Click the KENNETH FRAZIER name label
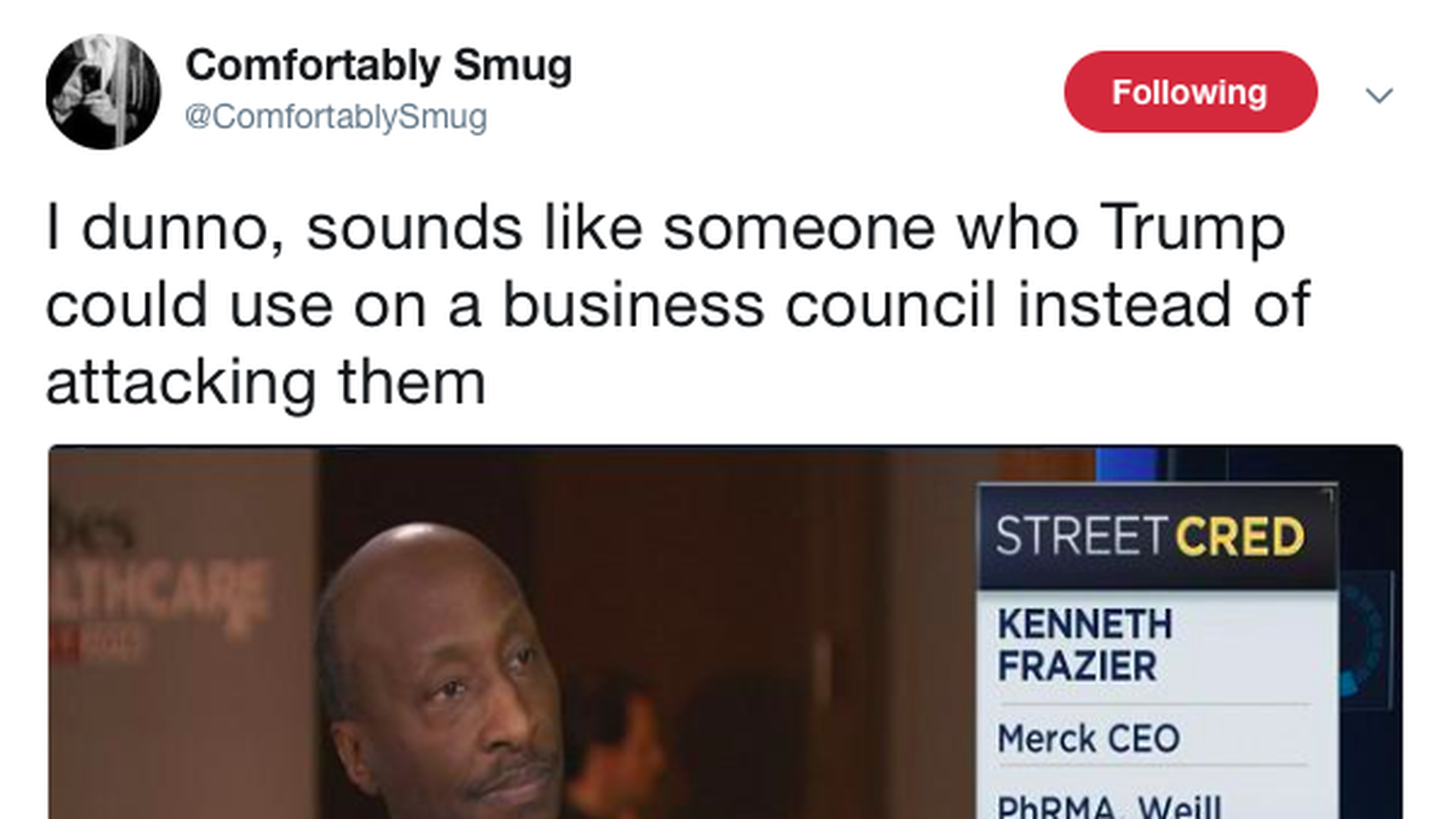The height and width of the screenshot is (819, 1456). point(1084,645)
